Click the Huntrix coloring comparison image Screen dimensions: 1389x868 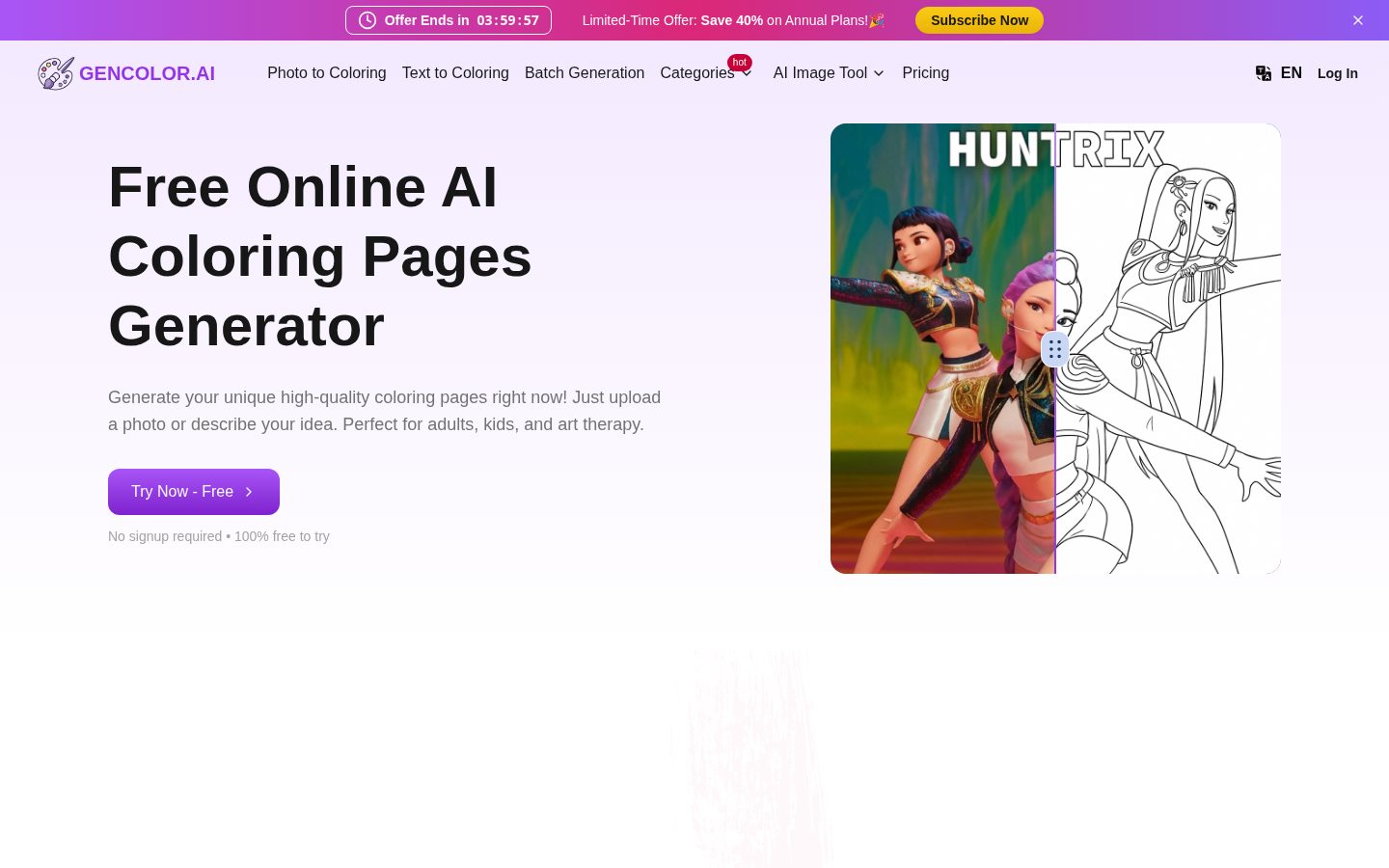click(1055, 349)
